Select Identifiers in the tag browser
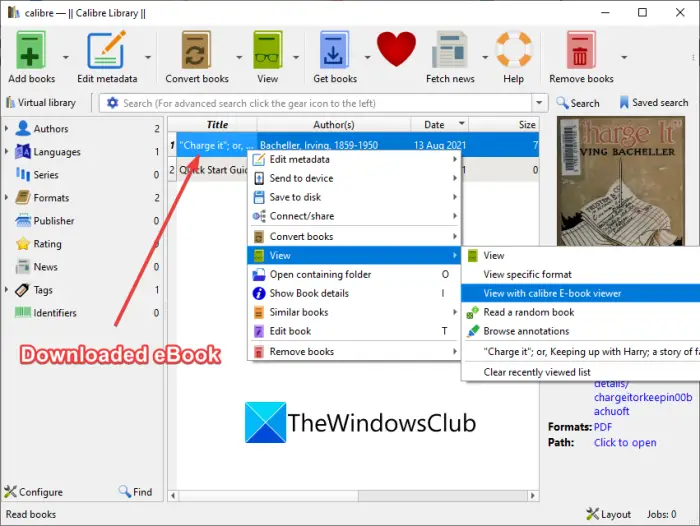 click(55, 313)
